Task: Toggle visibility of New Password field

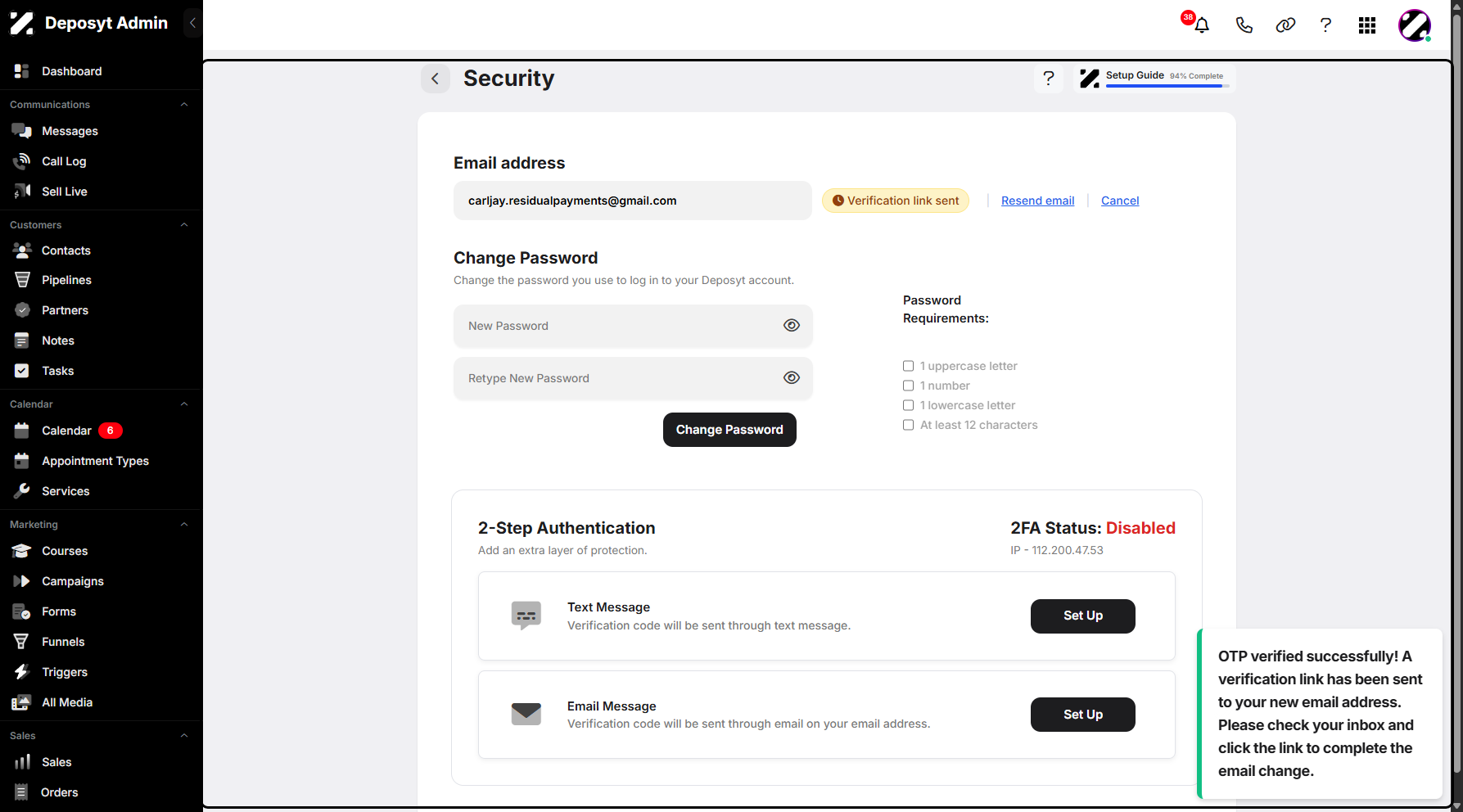Action: pos(792,325)
